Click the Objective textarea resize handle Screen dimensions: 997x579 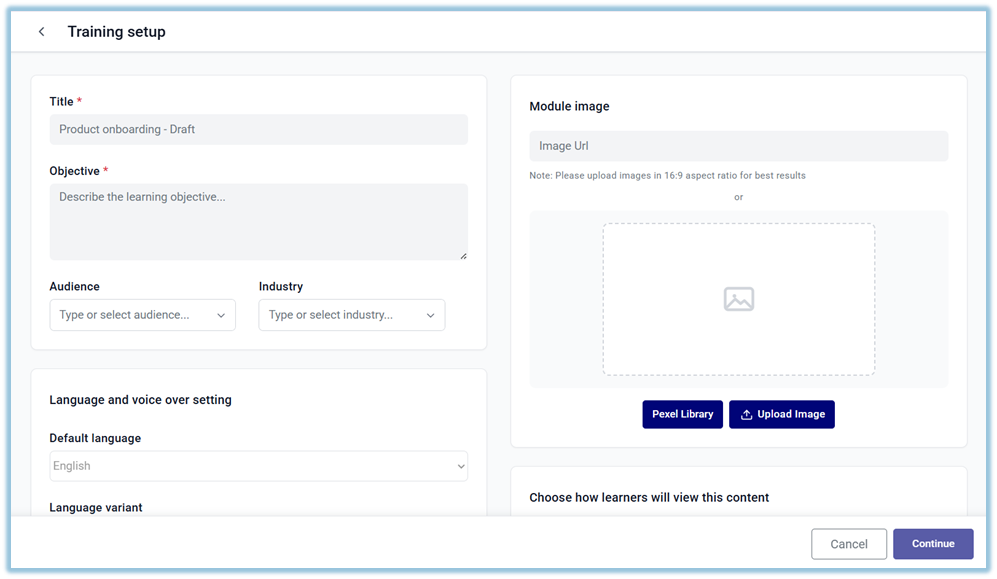(462, 255)
